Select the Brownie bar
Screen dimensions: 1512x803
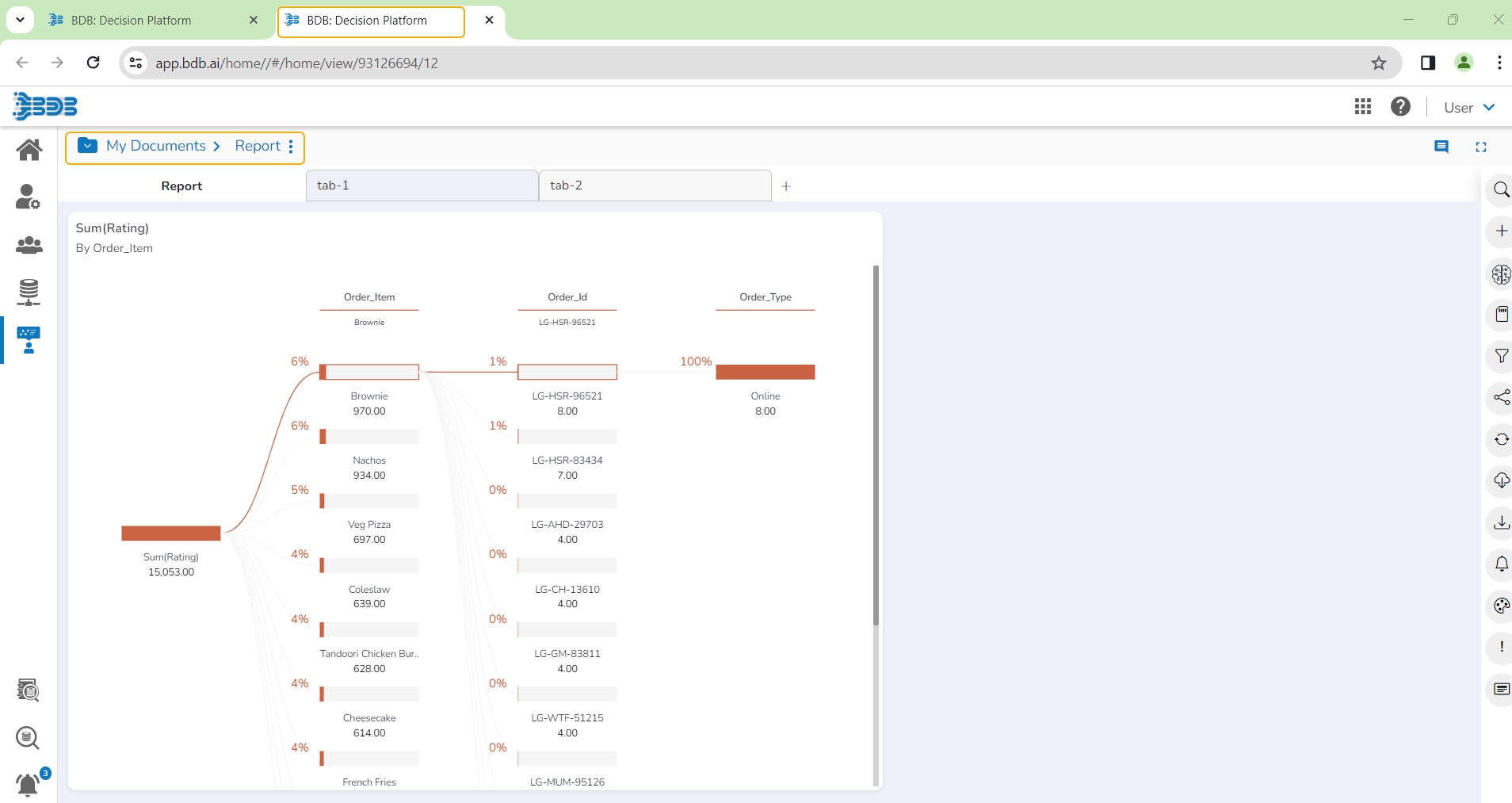point(369,372)
